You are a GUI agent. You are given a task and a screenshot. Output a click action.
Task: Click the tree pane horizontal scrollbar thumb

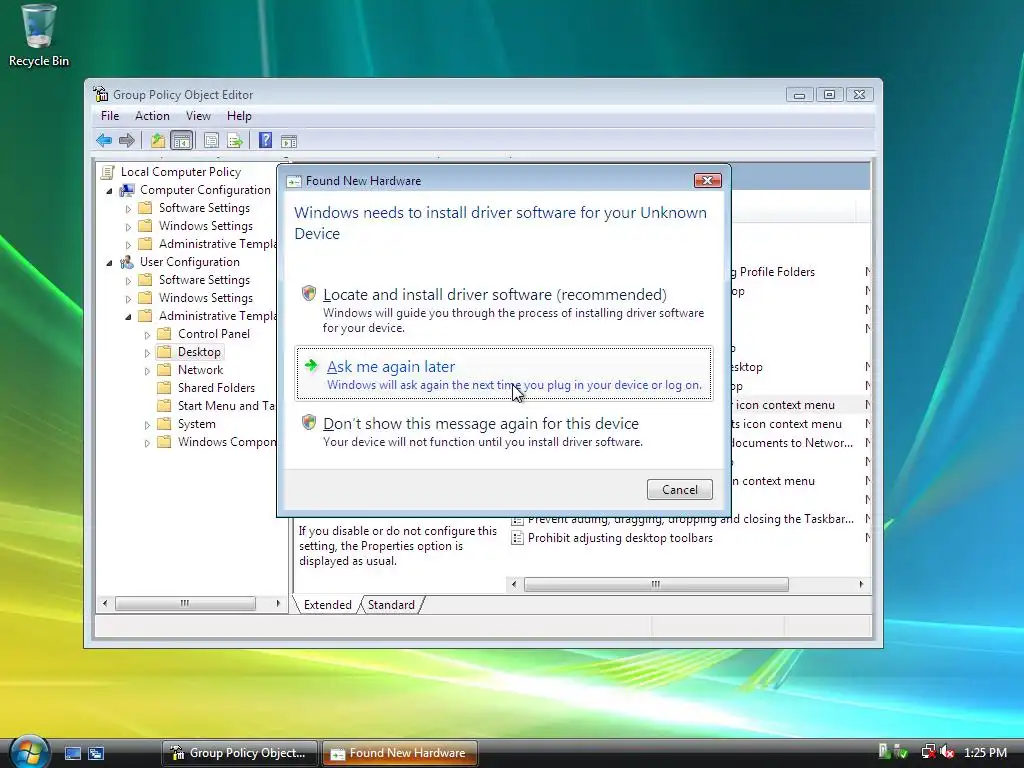coord(185,603)
